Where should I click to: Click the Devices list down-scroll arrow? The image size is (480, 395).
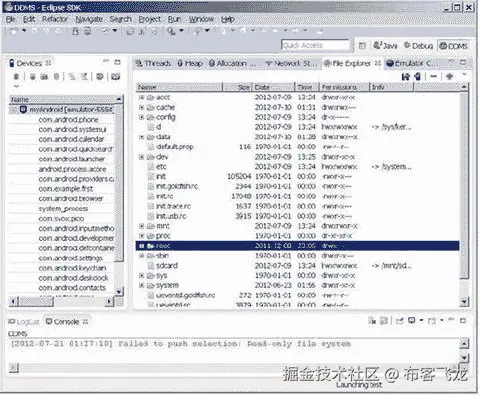[119, 291]
